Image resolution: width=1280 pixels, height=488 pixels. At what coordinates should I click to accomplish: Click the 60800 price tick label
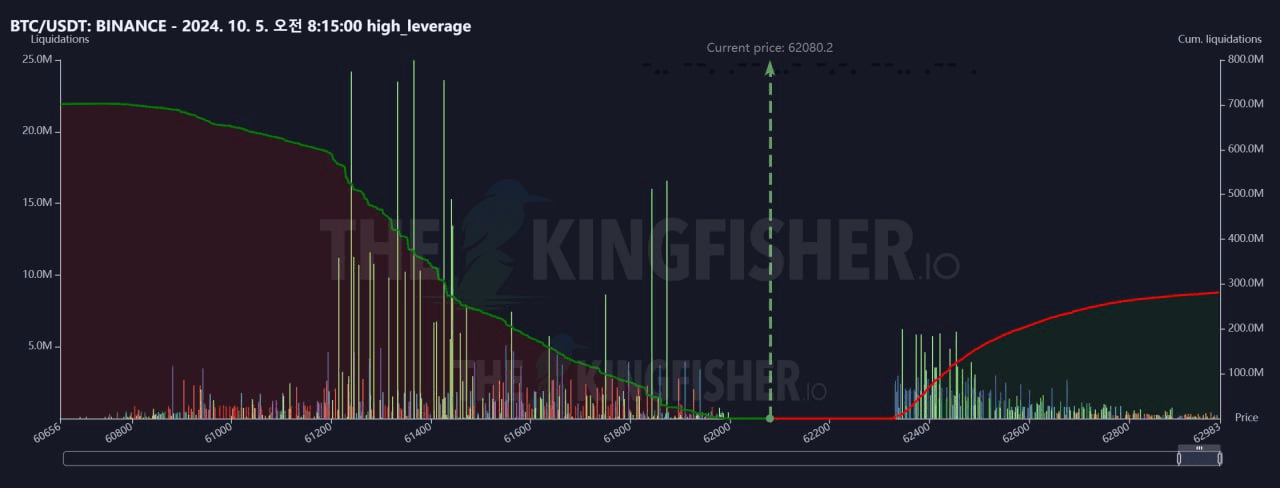[118, 433]
